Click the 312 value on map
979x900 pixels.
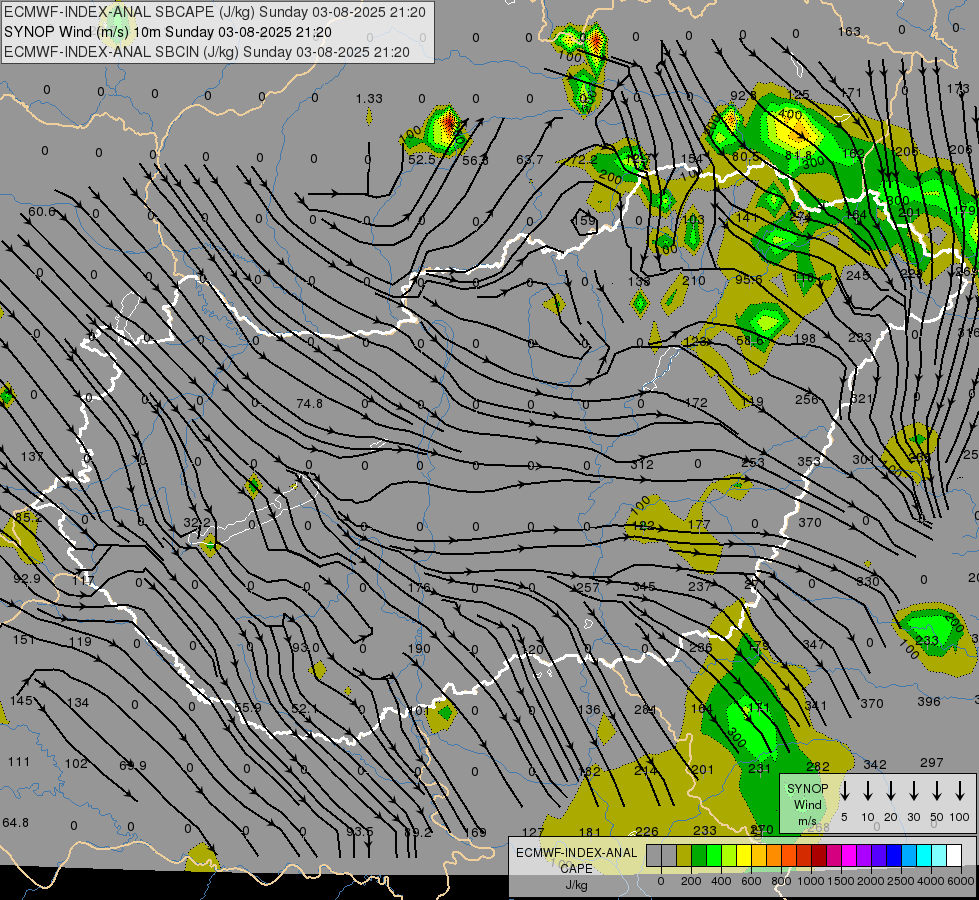(x=642, y=464)
